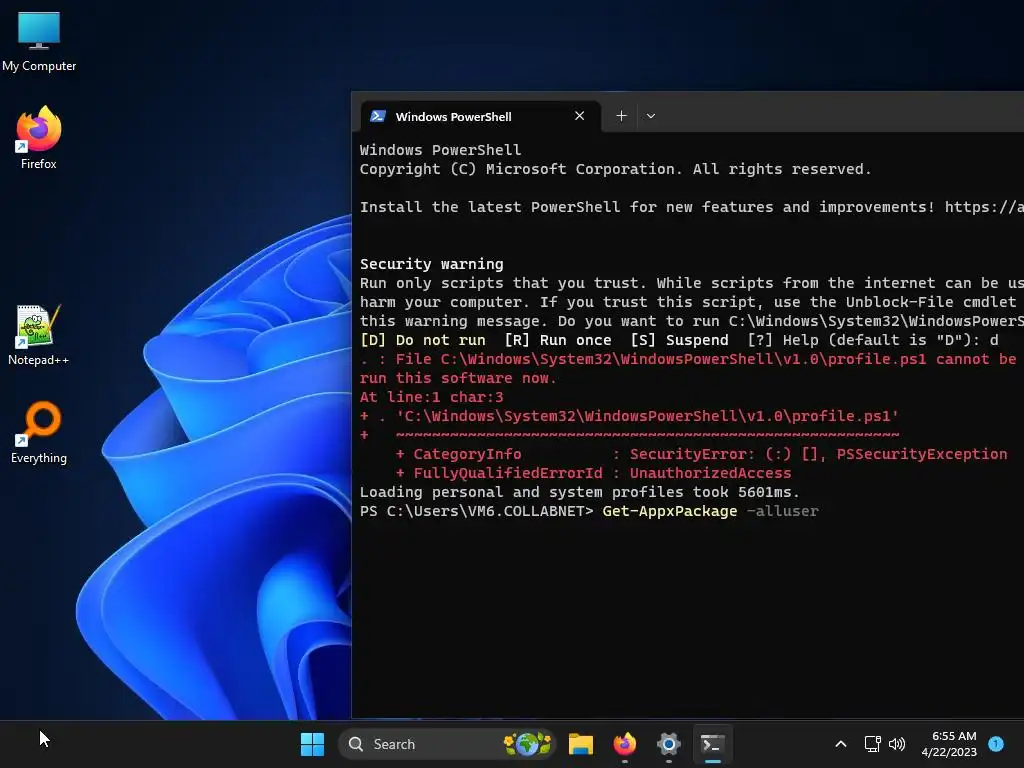
Task: Click the '-alluser' suggestion text
Action: pyautogui.click(x=782, y=511)
